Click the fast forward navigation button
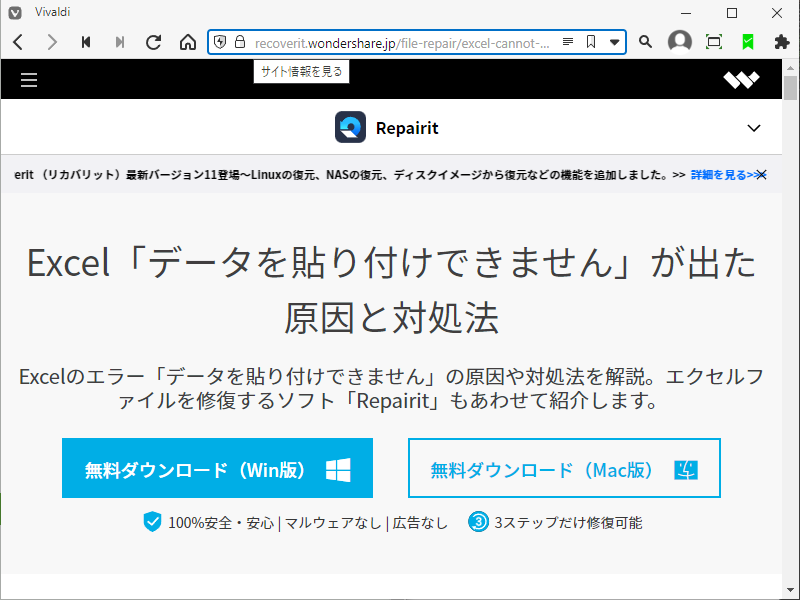 point(120,42)
